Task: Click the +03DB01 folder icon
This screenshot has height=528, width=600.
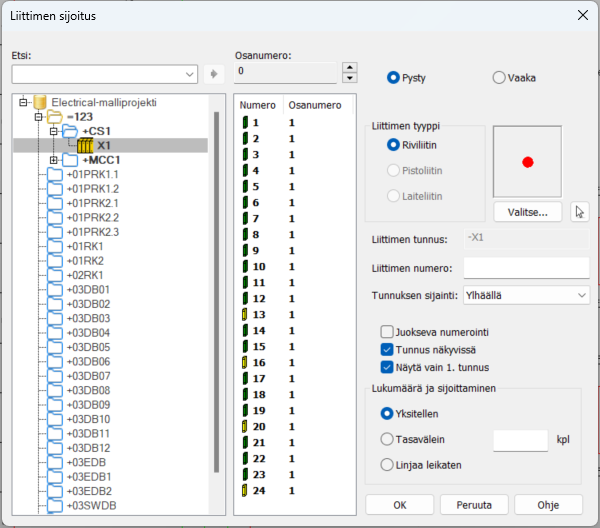Action: (x=55, y=290)
